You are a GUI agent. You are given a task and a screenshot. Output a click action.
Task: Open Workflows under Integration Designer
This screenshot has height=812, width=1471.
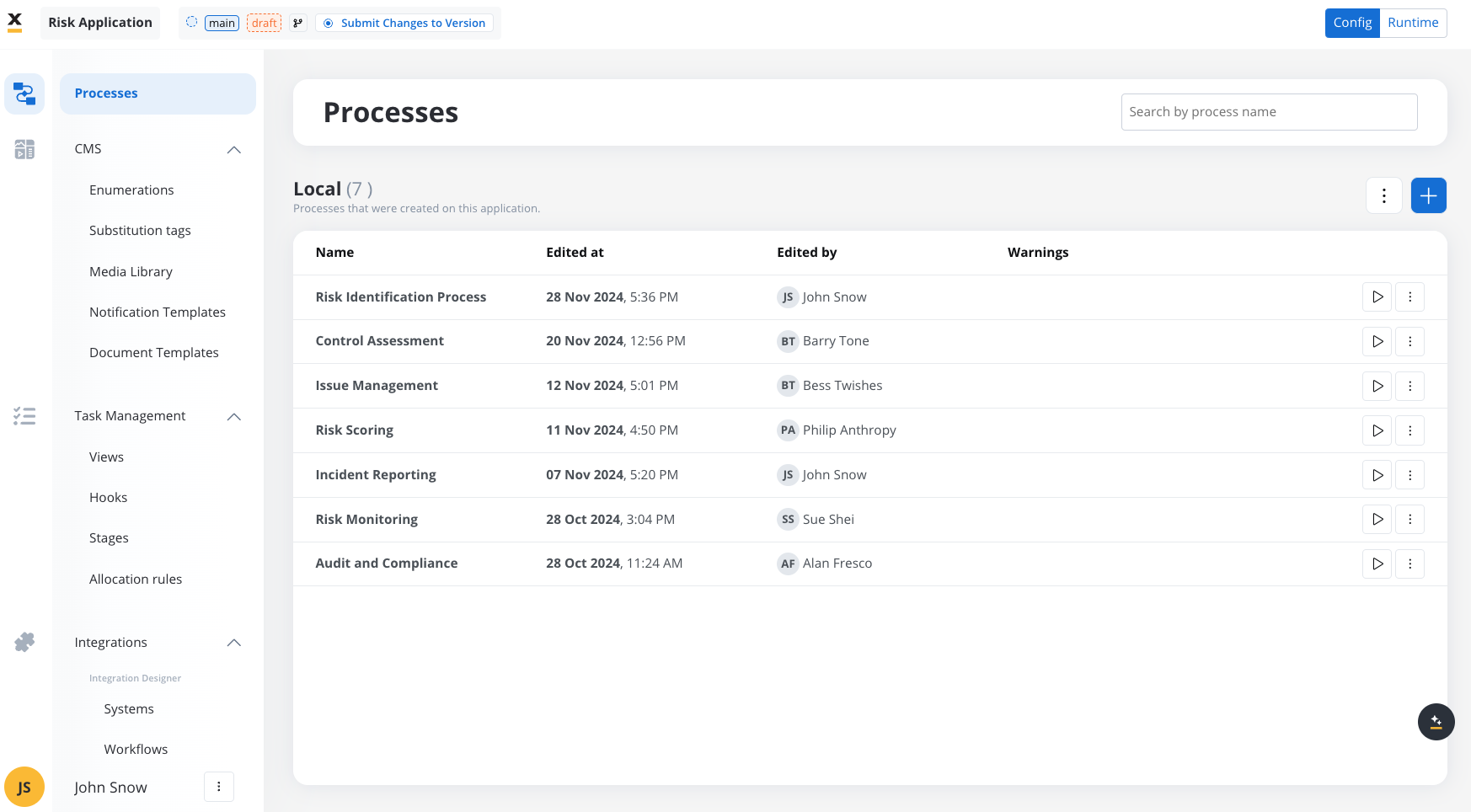click(136, 750)
